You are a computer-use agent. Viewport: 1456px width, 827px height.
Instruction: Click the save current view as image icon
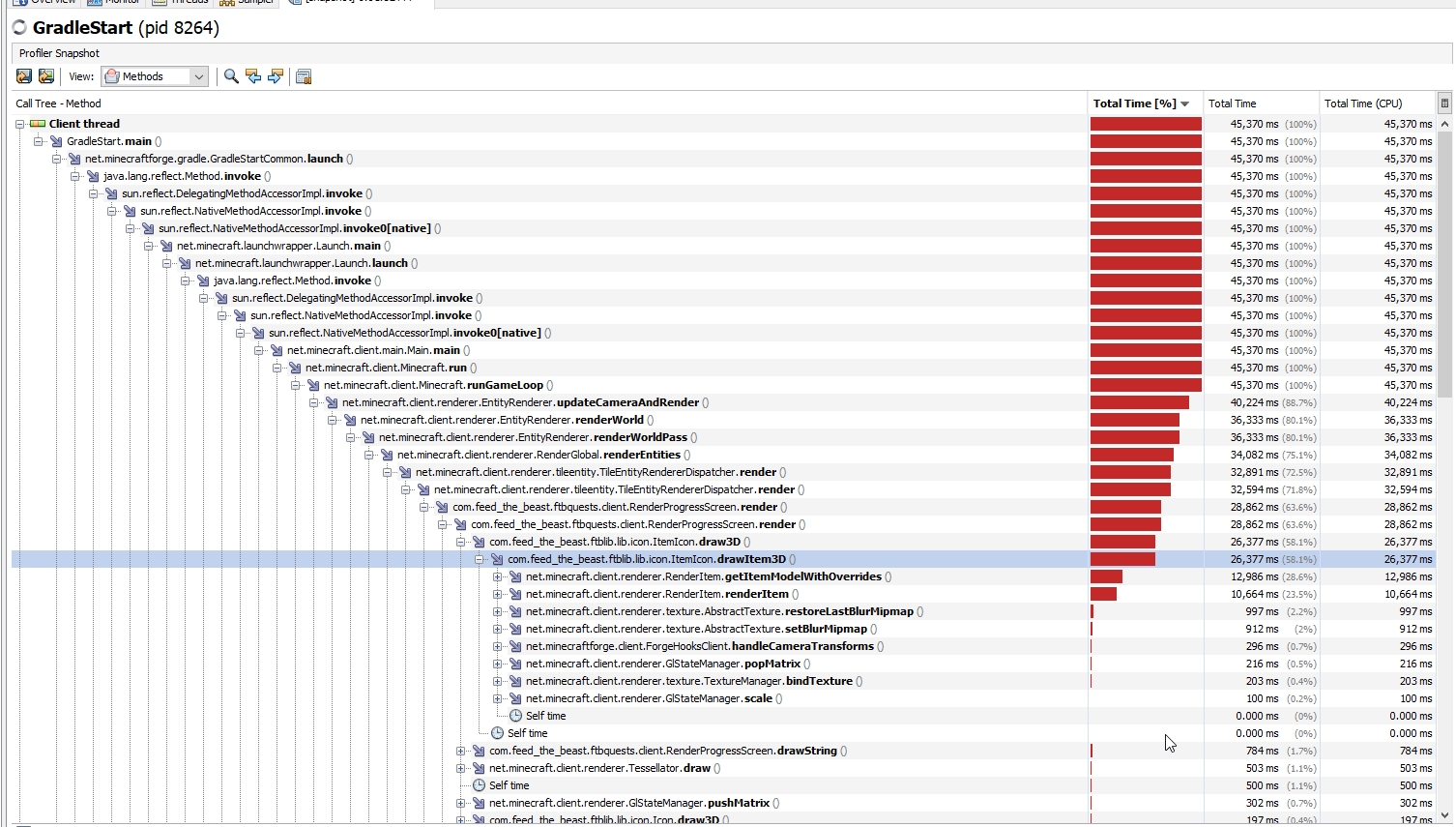point(45,76)
